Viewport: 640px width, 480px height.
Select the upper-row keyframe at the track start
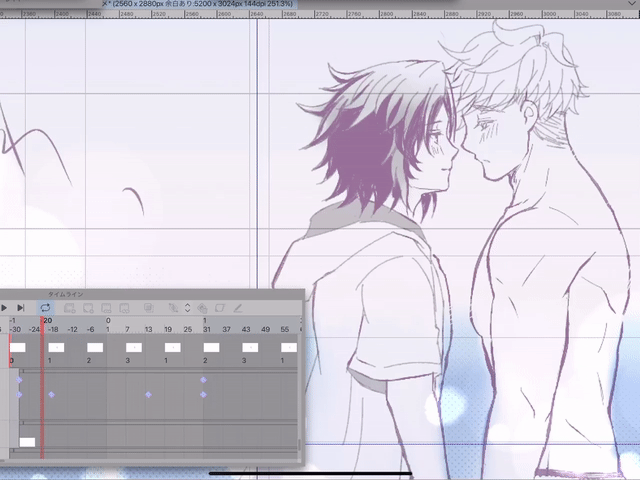pos(19,380)
